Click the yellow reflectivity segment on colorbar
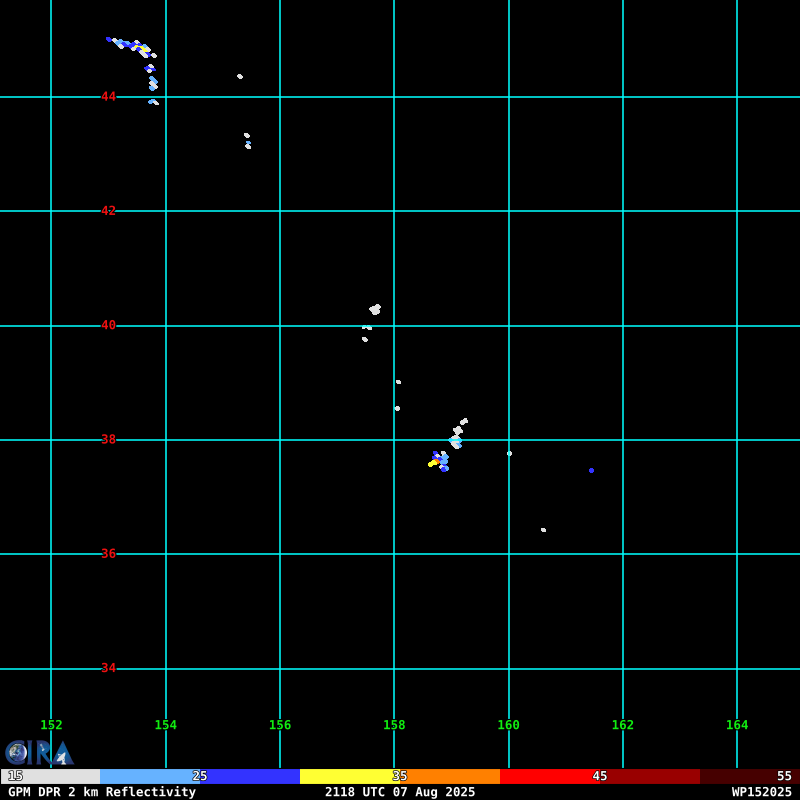The height and width of the screenshot is (800, 800). click(349, 776)
